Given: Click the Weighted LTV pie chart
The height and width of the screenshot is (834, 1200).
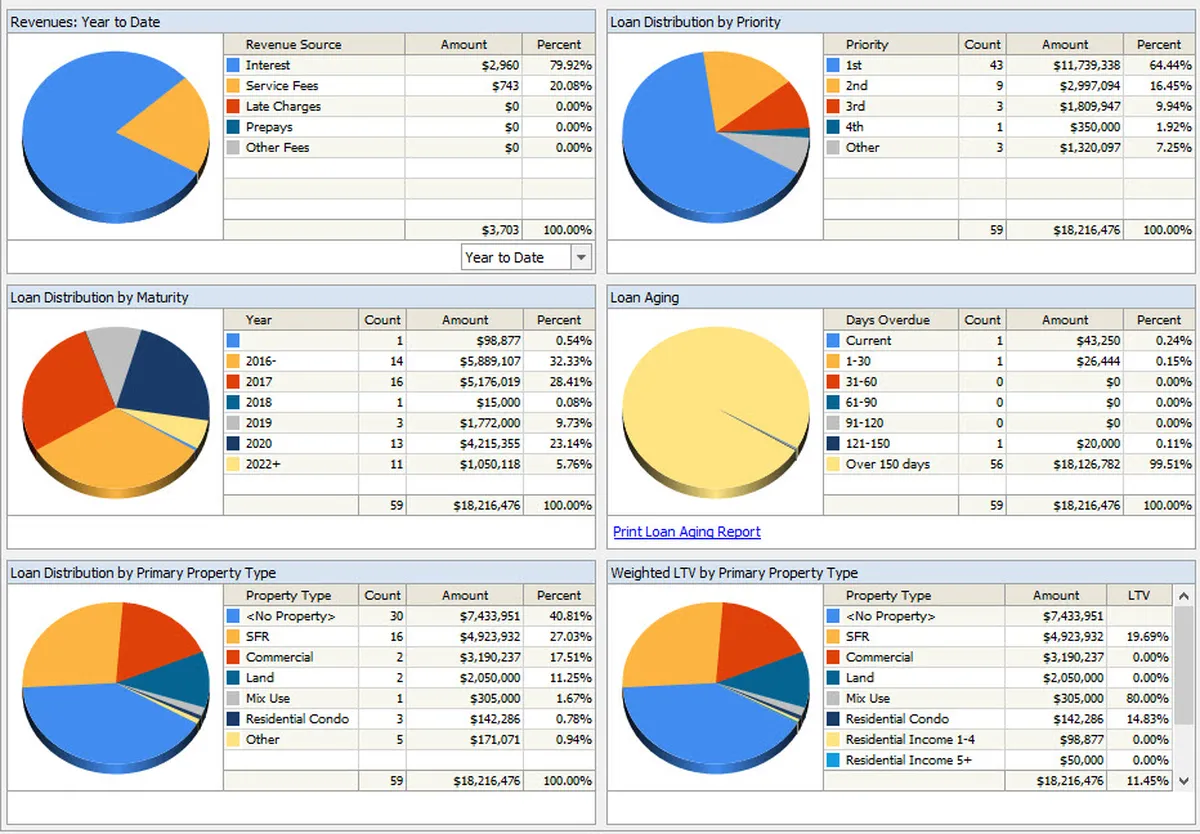Looking at the screenshot, I should [x=715, y=688].
